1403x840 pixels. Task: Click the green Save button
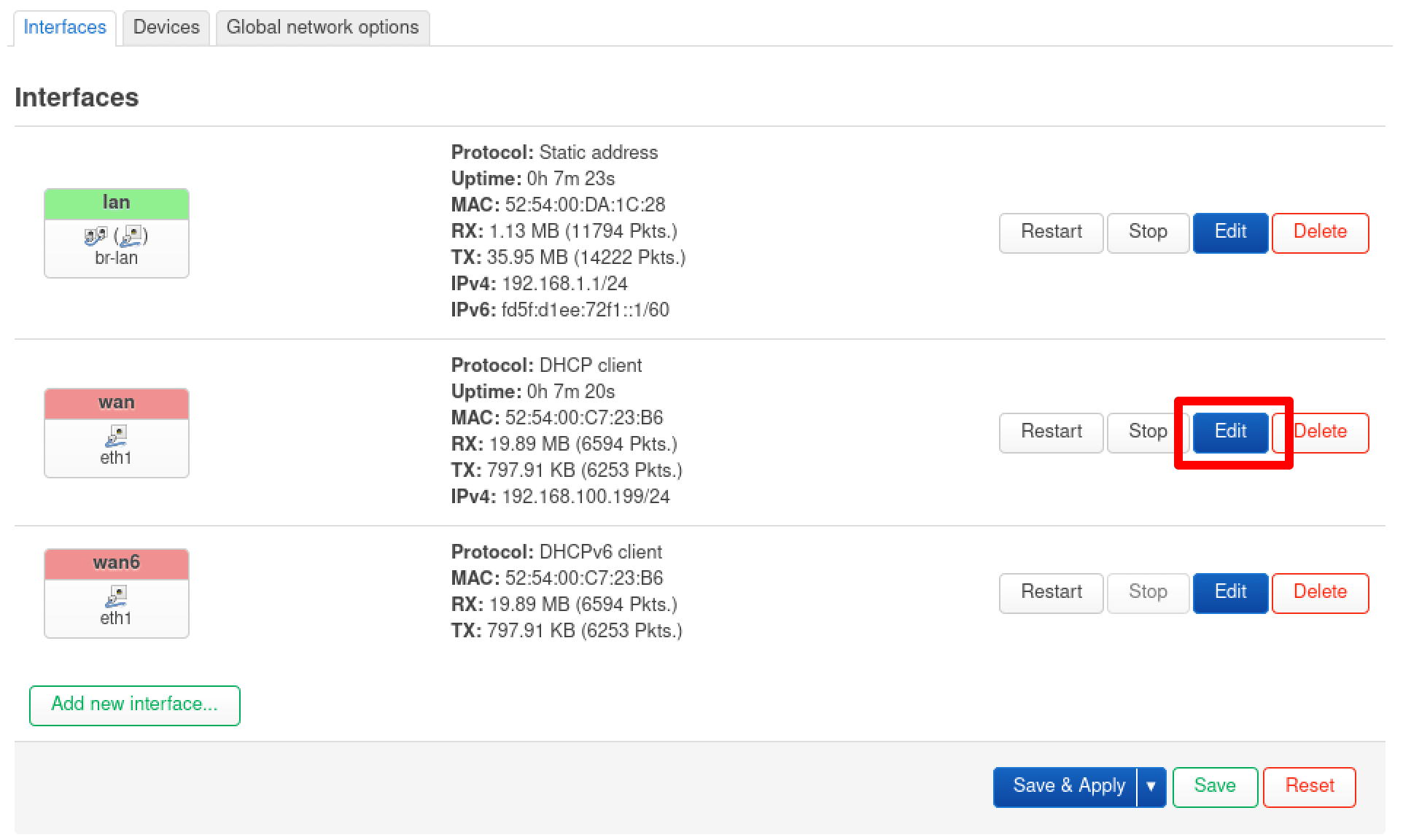pyautogui.click(x=1215, y=787)
